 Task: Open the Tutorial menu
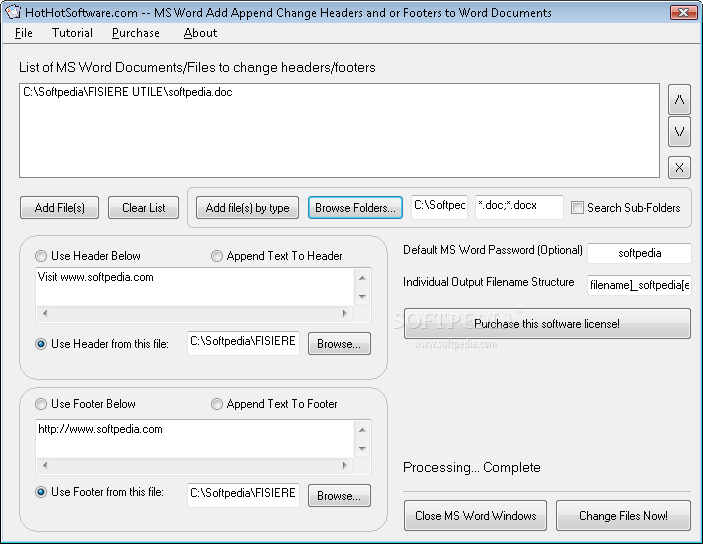72,33
